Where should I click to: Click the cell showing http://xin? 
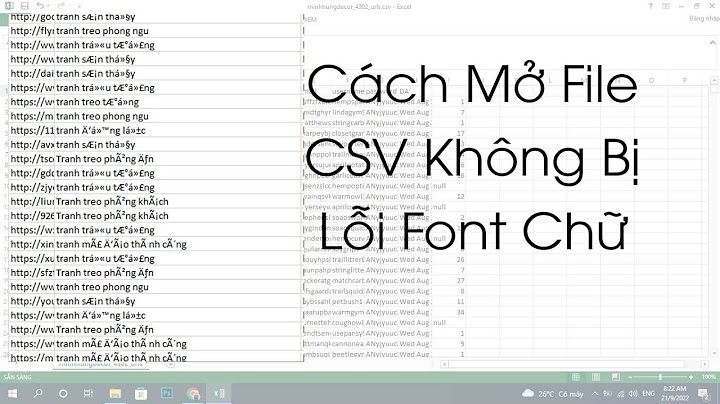pyautogui.click(x=32, y=244)
